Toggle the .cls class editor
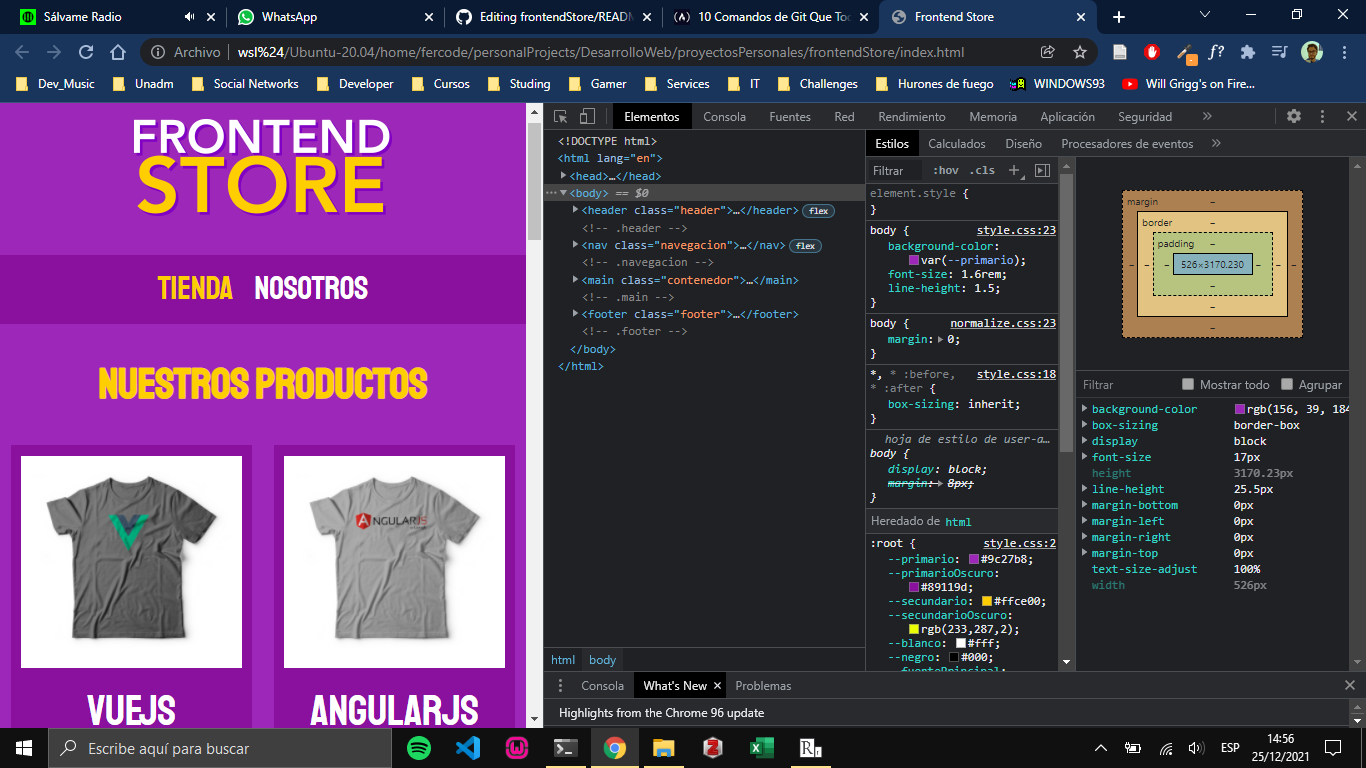This screenshot has height=768, width=1366. [x=984, y=171]
